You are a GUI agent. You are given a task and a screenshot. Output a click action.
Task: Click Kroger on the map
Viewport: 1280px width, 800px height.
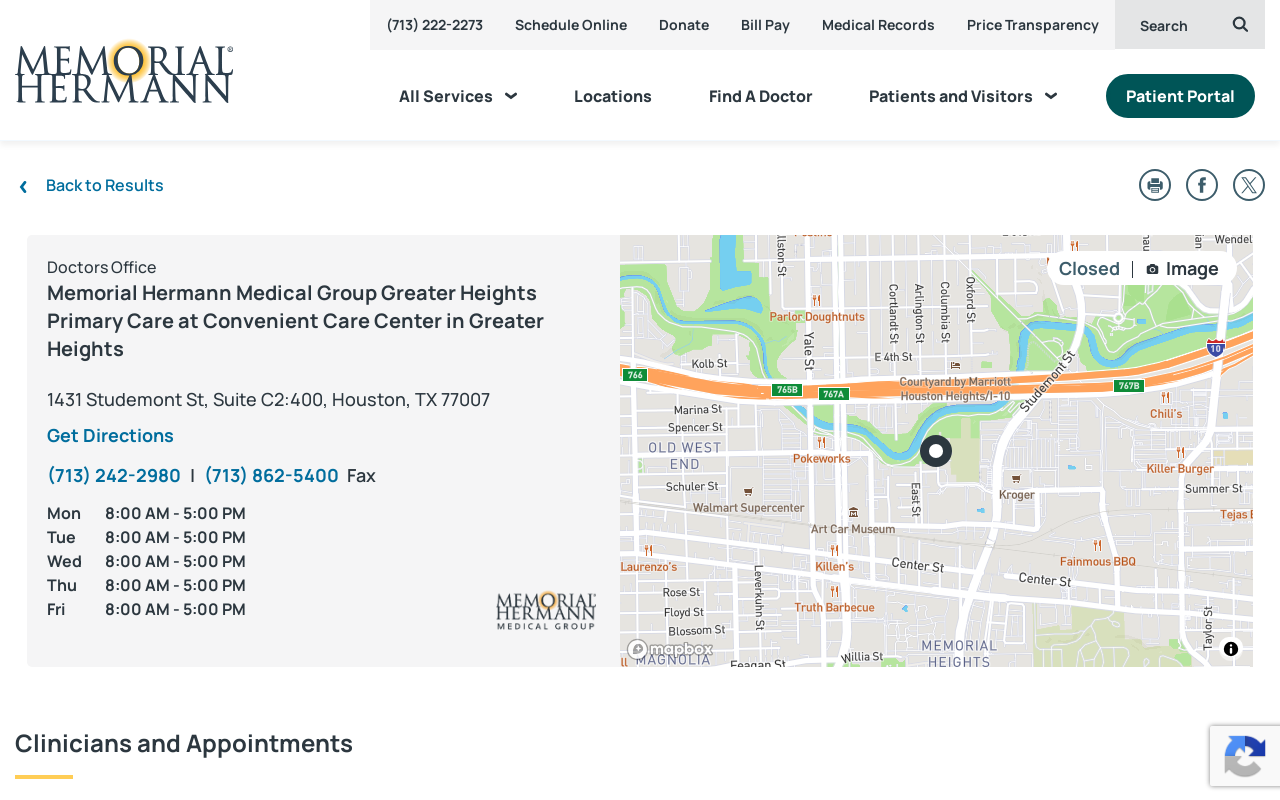point(1017,494)
